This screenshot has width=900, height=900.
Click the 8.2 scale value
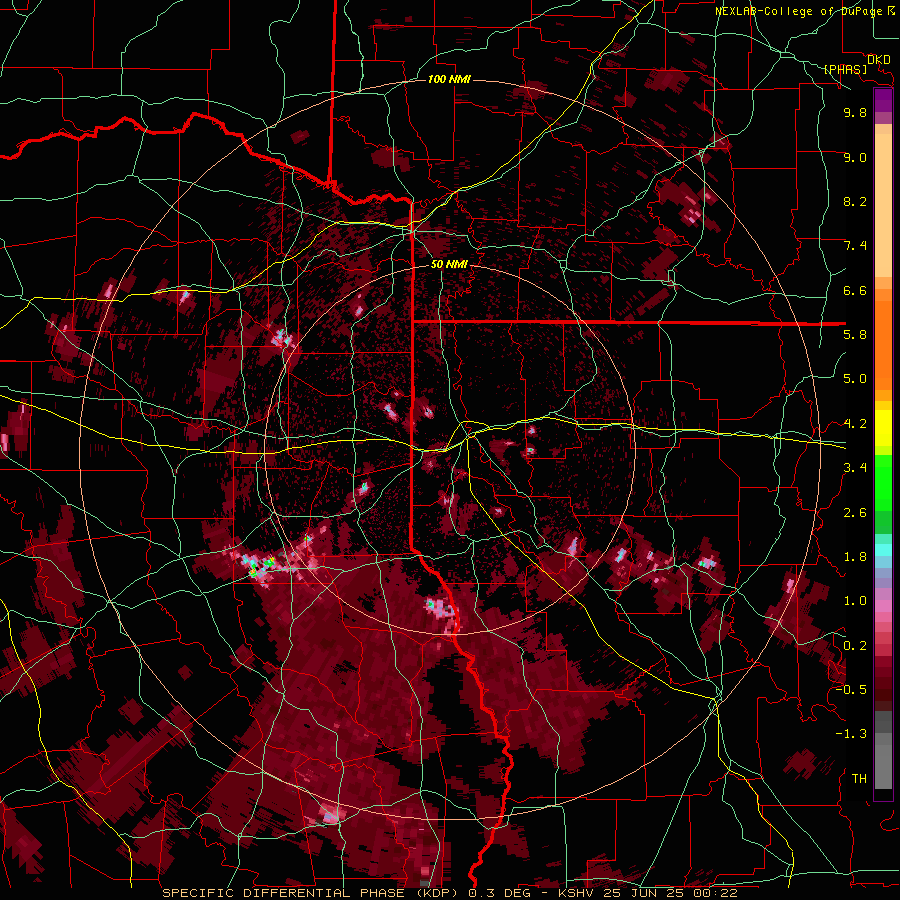(855, 201)
